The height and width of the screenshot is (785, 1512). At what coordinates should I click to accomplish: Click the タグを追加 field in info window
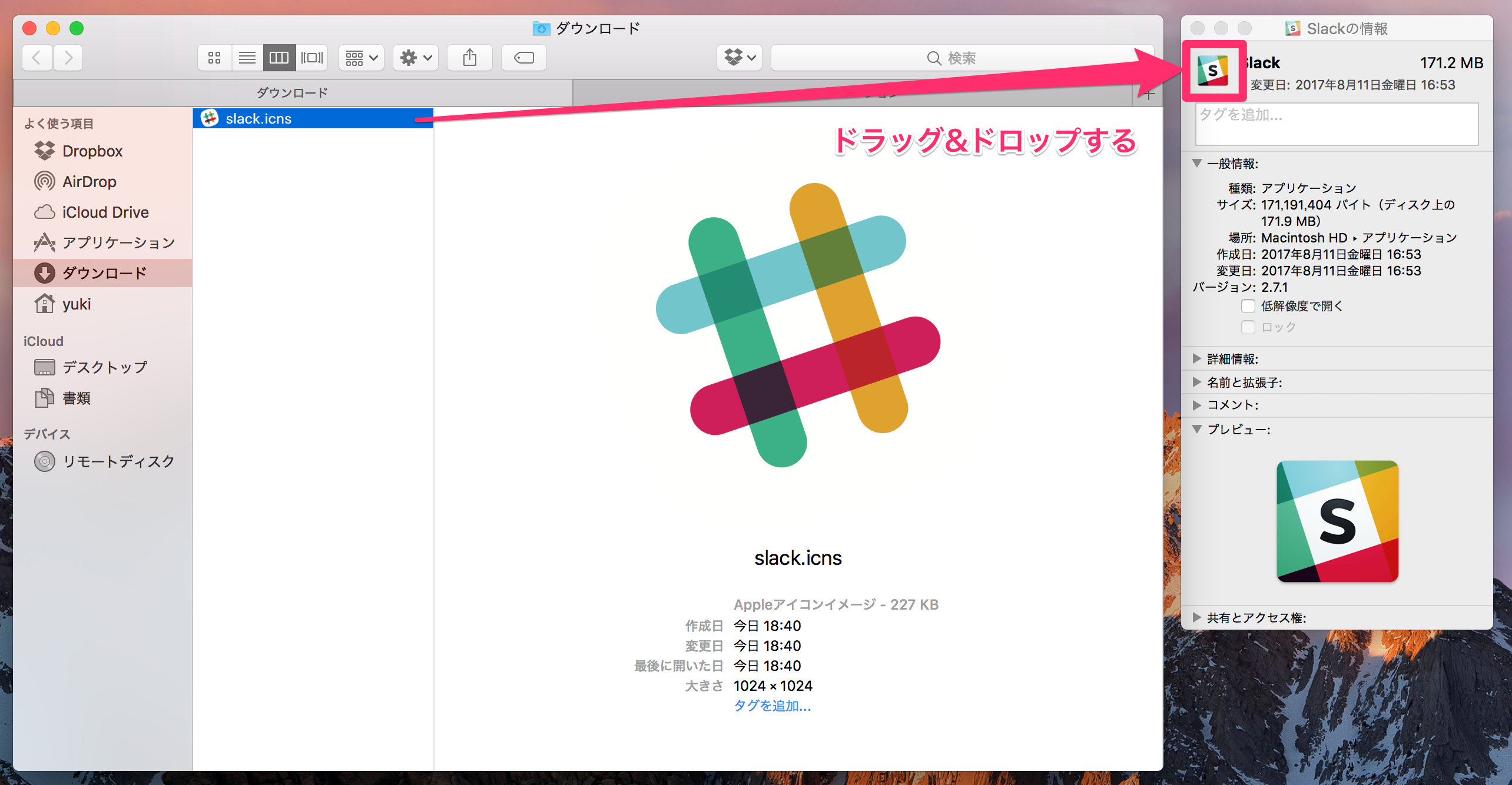pos(1337,124)
